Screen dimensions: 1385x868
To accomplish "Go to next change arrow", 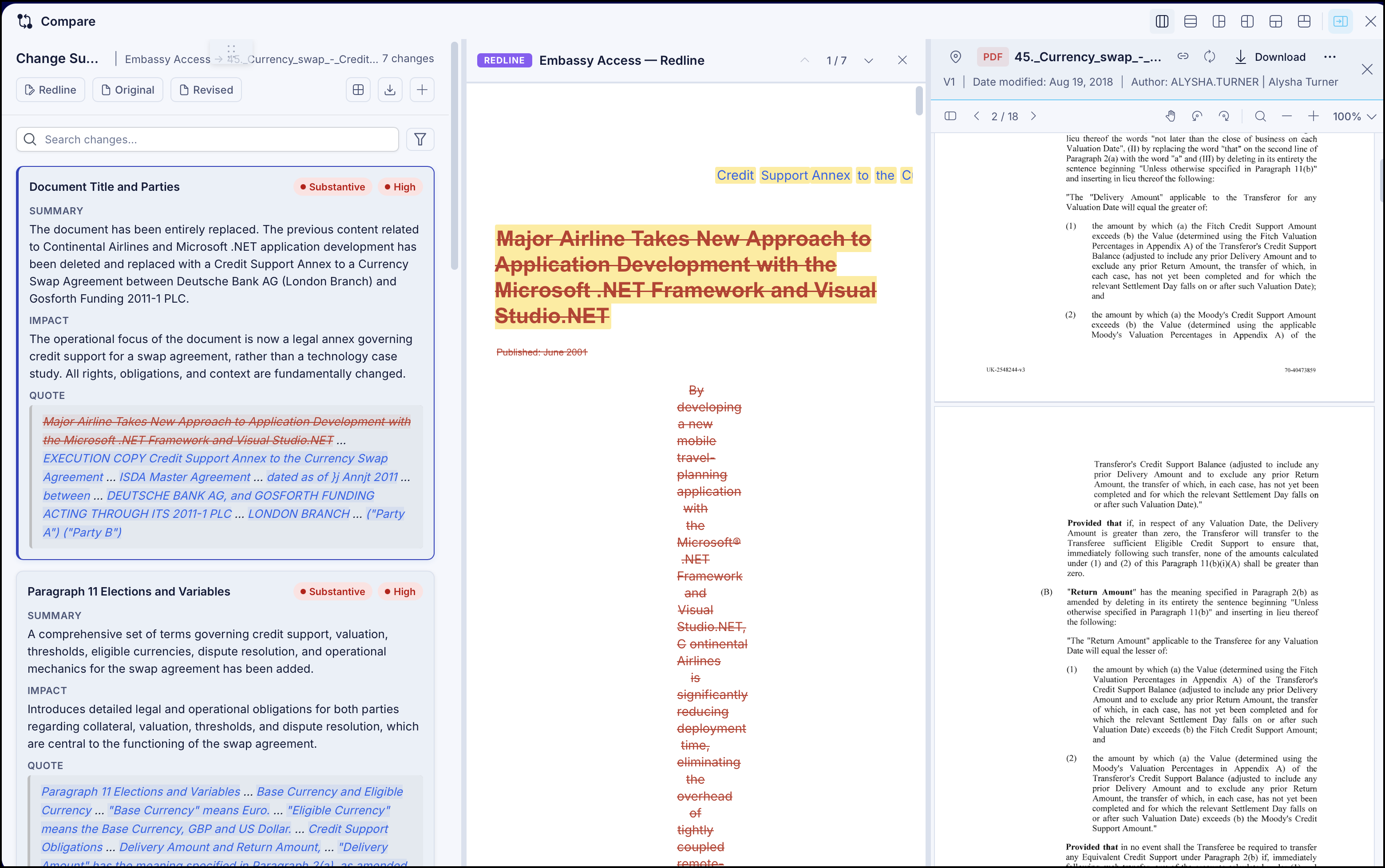I will pos(868,60).
